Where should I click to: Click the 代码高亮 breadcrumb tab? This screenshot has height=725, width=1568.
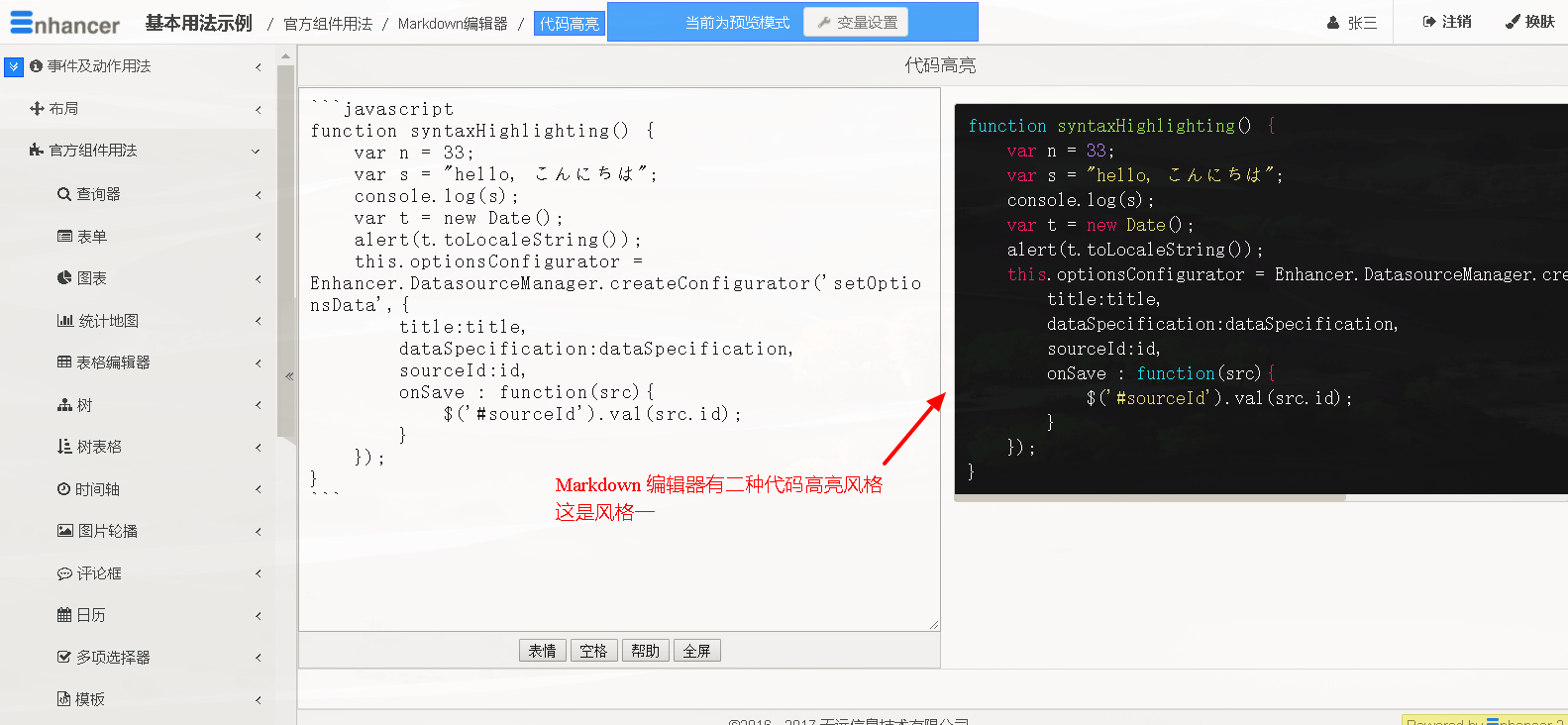[x=570, y=24]
